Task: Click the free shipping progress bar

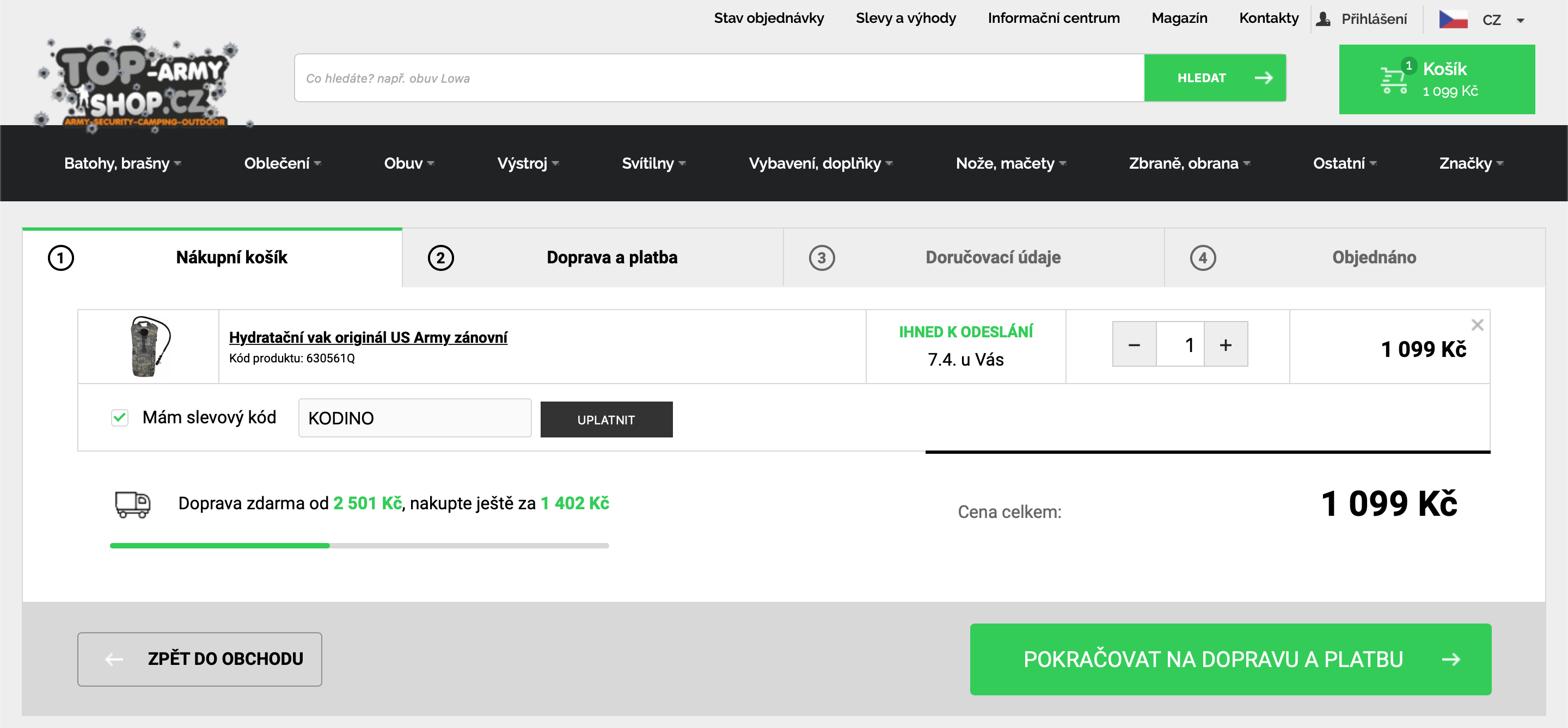Action: (359, 546)
